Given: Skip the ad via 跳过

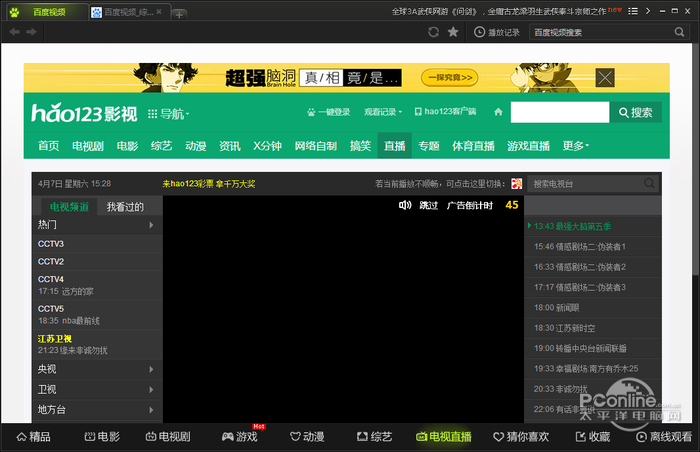Looking at the screenshot, I should [x=429, y=205].
